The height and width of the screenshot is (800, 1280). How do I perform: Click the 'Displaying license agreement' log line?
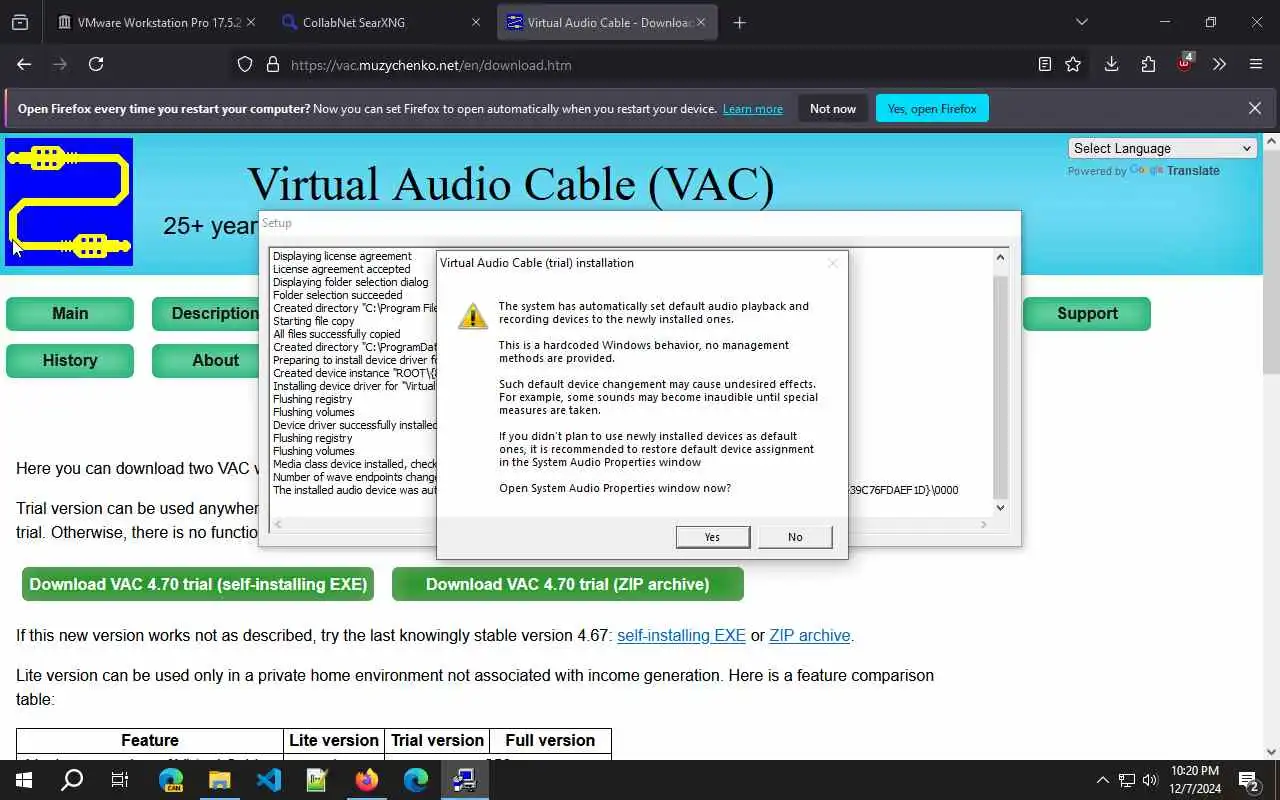342,256
